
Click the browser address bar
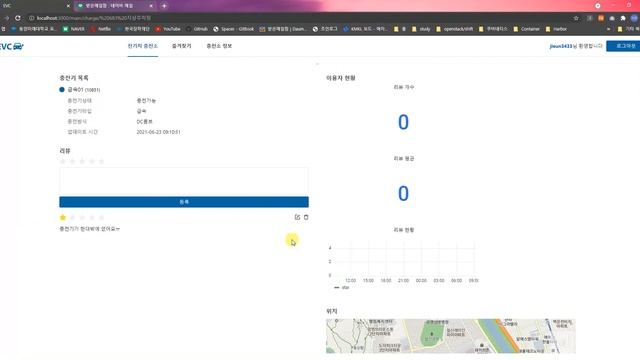pyautogui.click(x=298, y=18)
